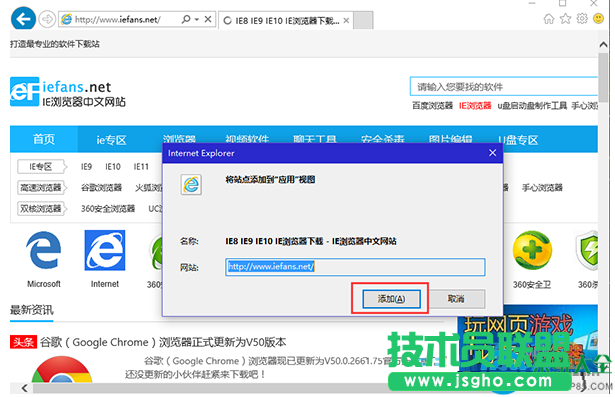The width and height of the screenshot is (615, 397).
Task: Open the IE11 link
Action: [141, 167]
